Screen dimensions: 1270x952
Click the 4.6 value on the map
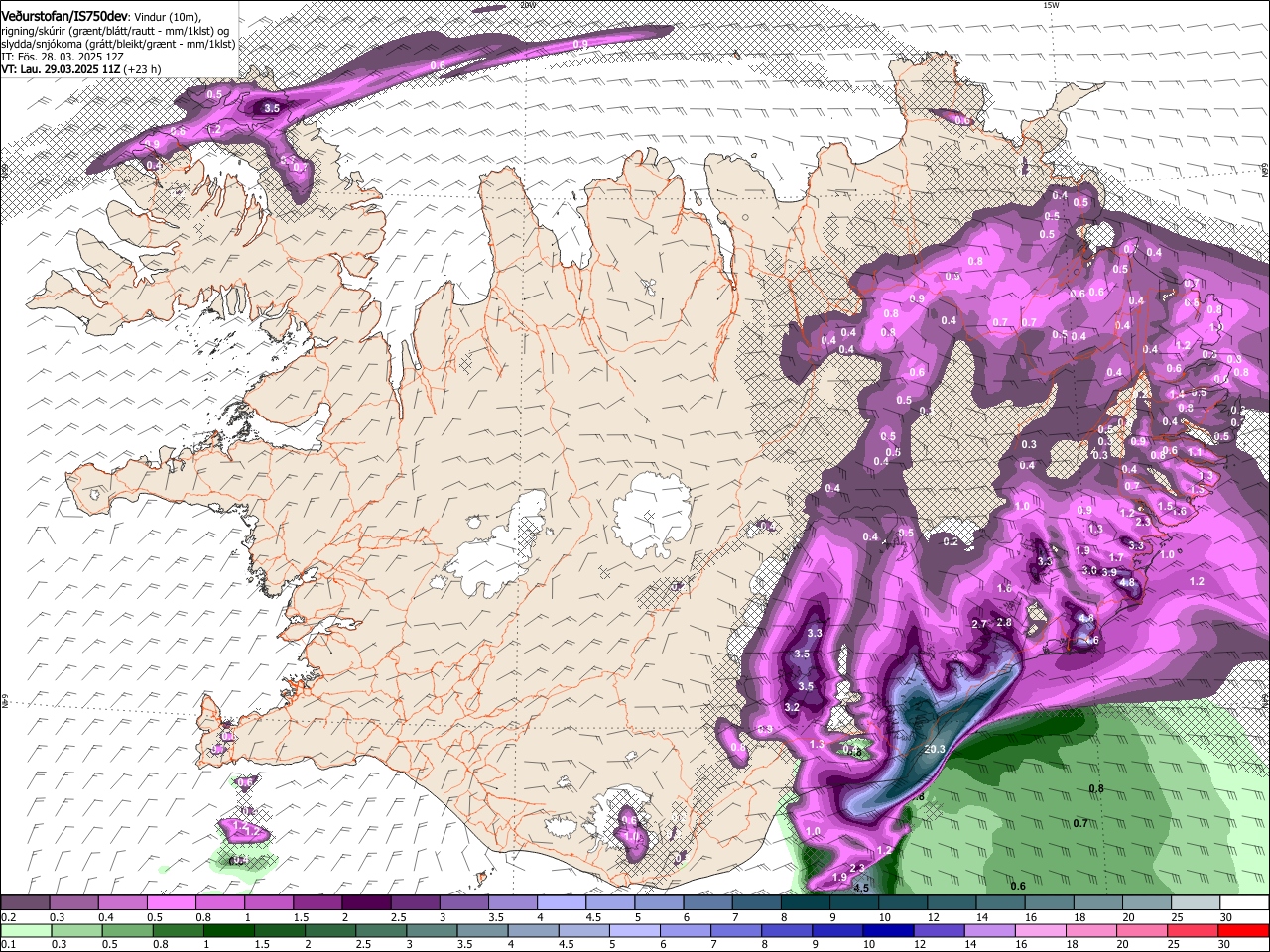tap(1091, 640)
